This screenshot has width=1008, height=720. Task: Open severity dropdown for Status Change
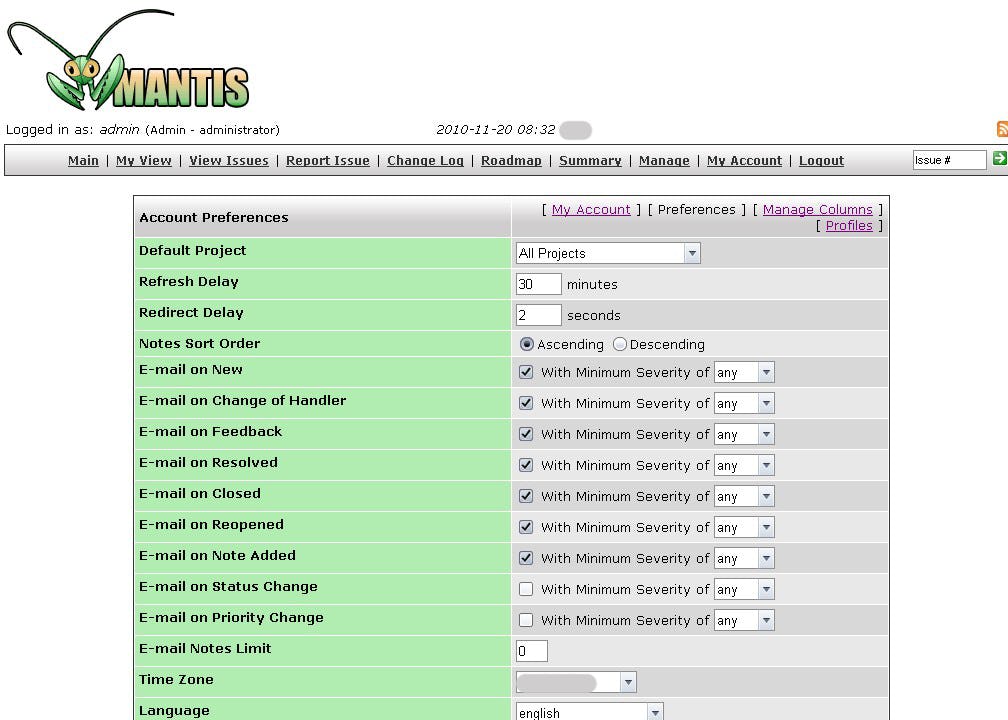point(744,590)
